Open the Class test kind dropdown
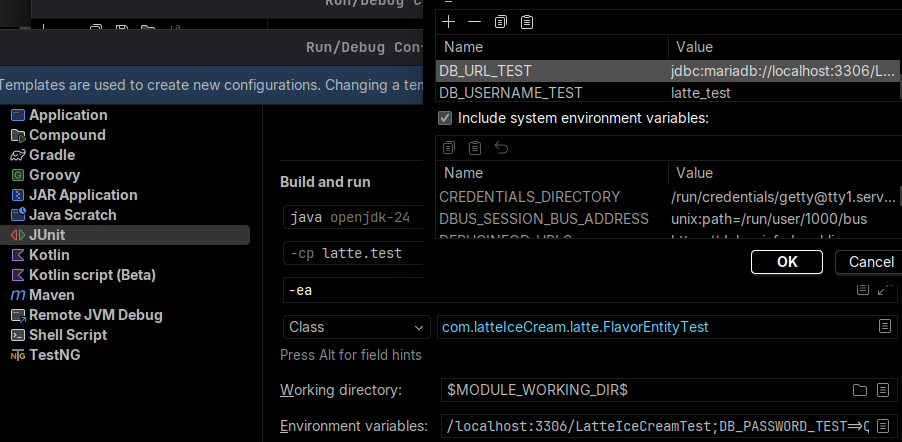902x442 pixels. click(x=356, y=327)
